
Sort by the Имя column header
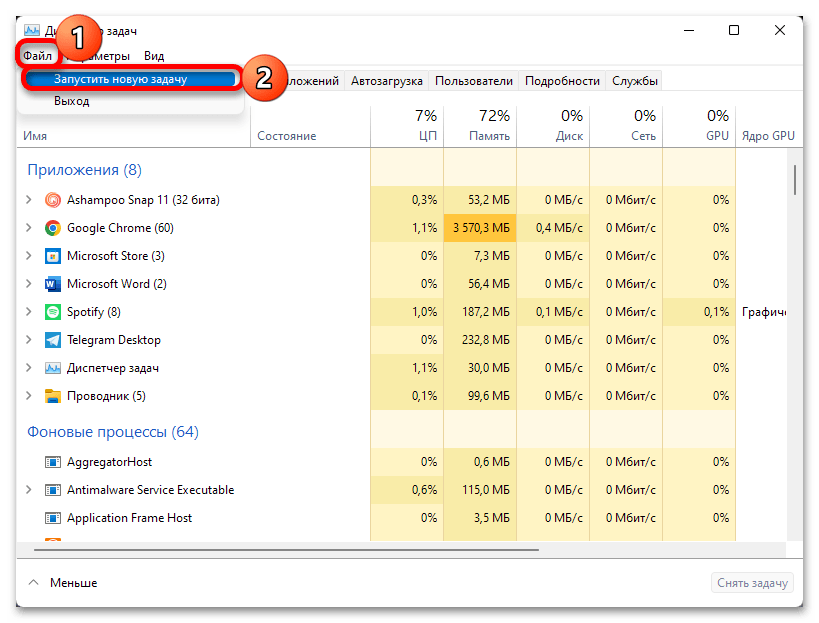(x=133, y=127)
